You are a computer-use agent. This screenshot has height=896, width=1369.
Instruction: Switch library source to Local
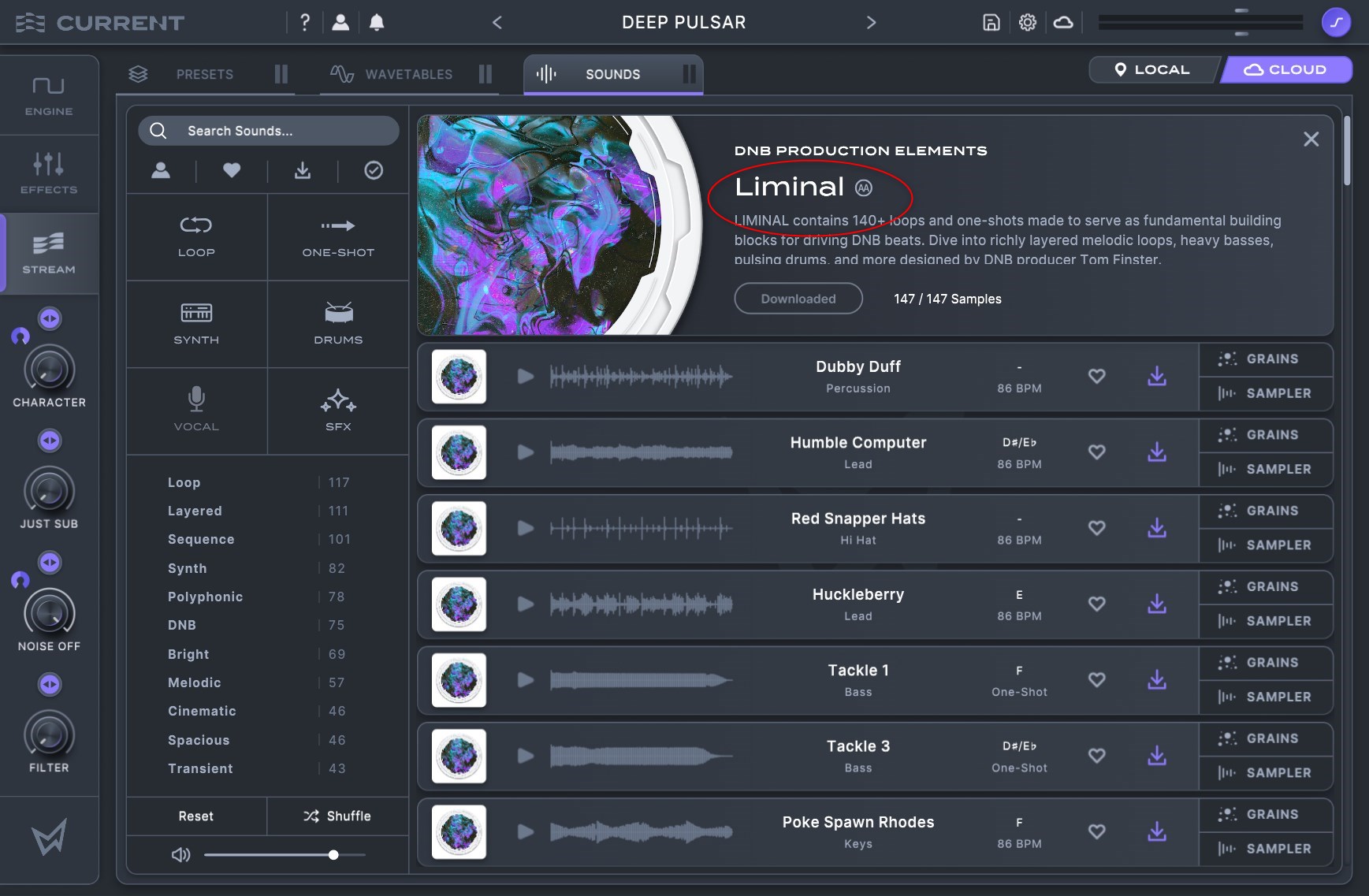coord(1152,69)
